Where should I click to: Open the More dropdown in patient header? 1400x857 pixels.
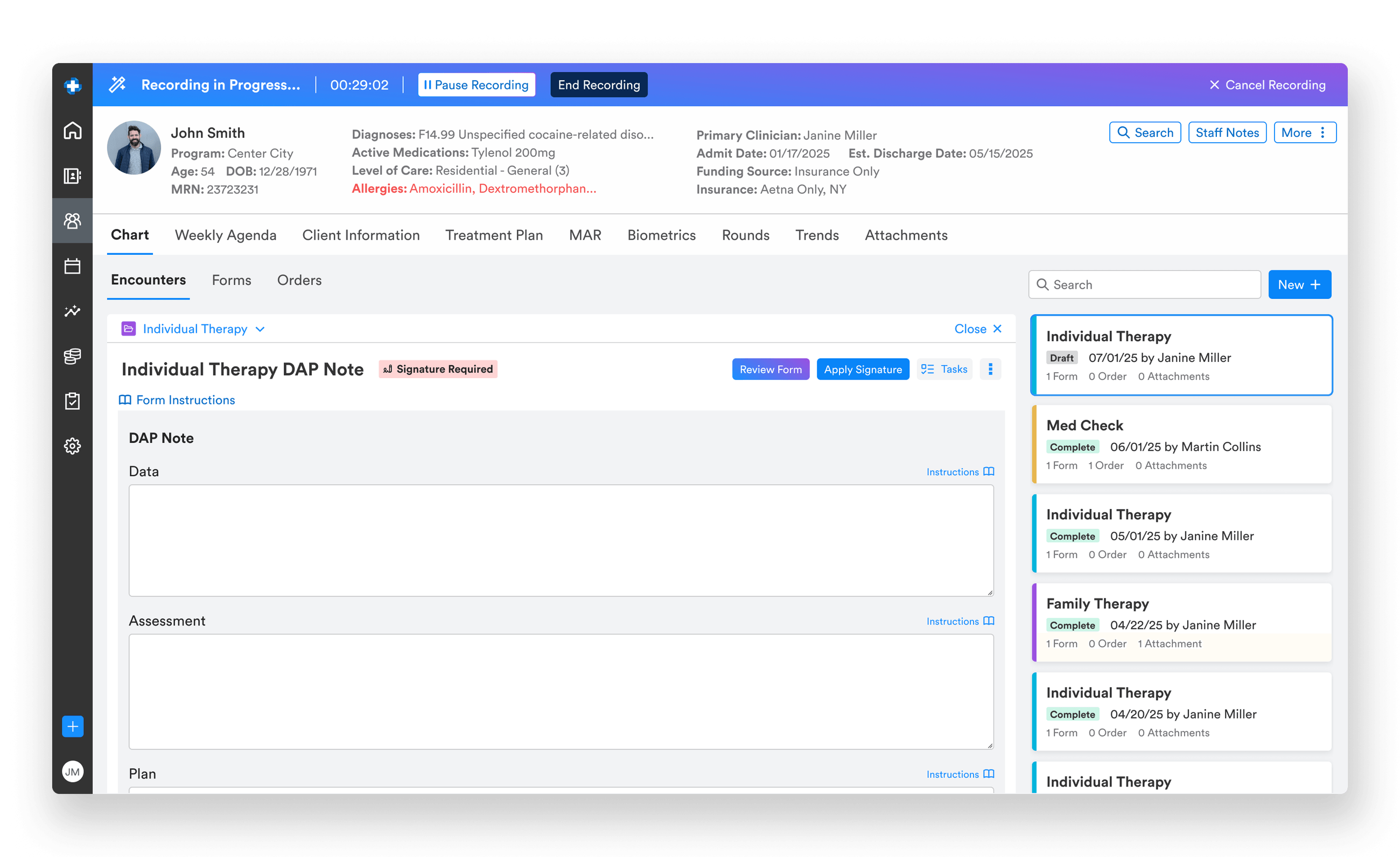coord(1305,133)
